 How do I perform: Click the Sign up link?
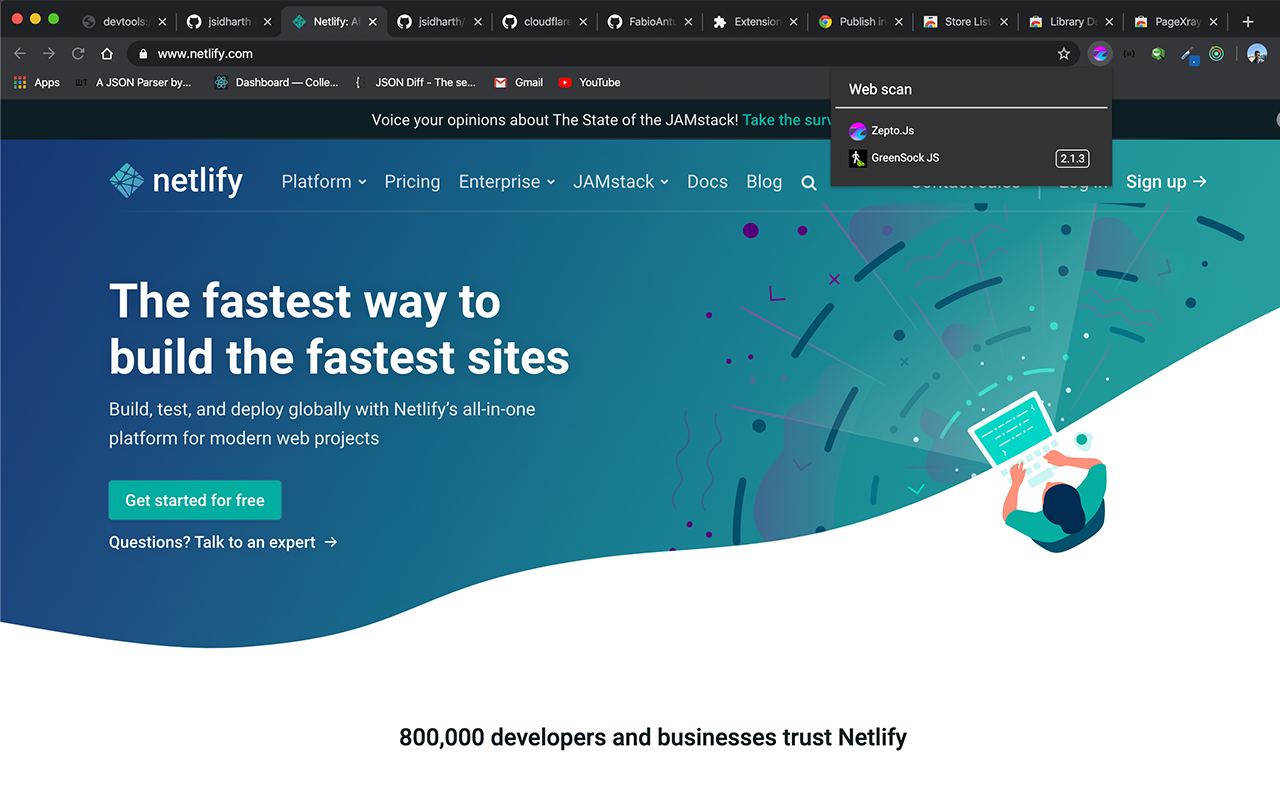pos(1166,182)
